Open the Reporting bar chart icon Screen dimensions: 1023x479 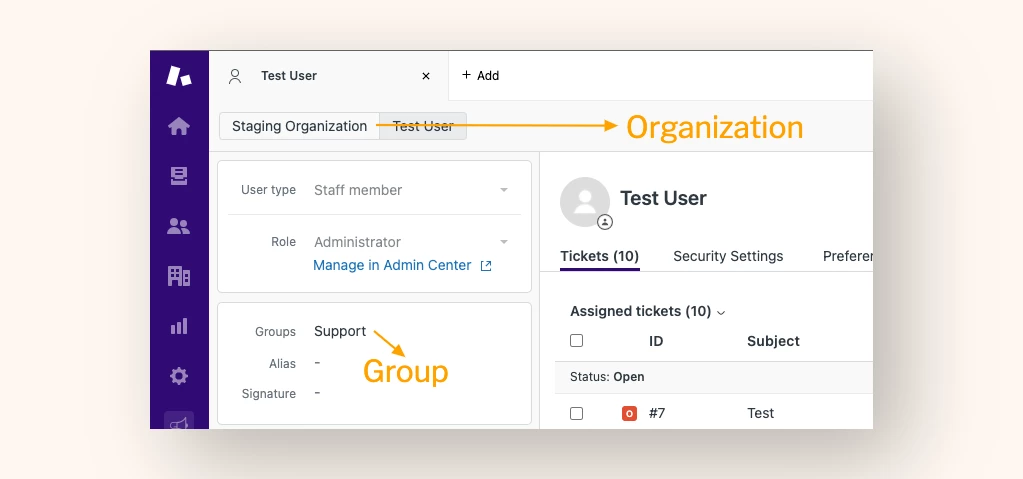coord(179,326)
